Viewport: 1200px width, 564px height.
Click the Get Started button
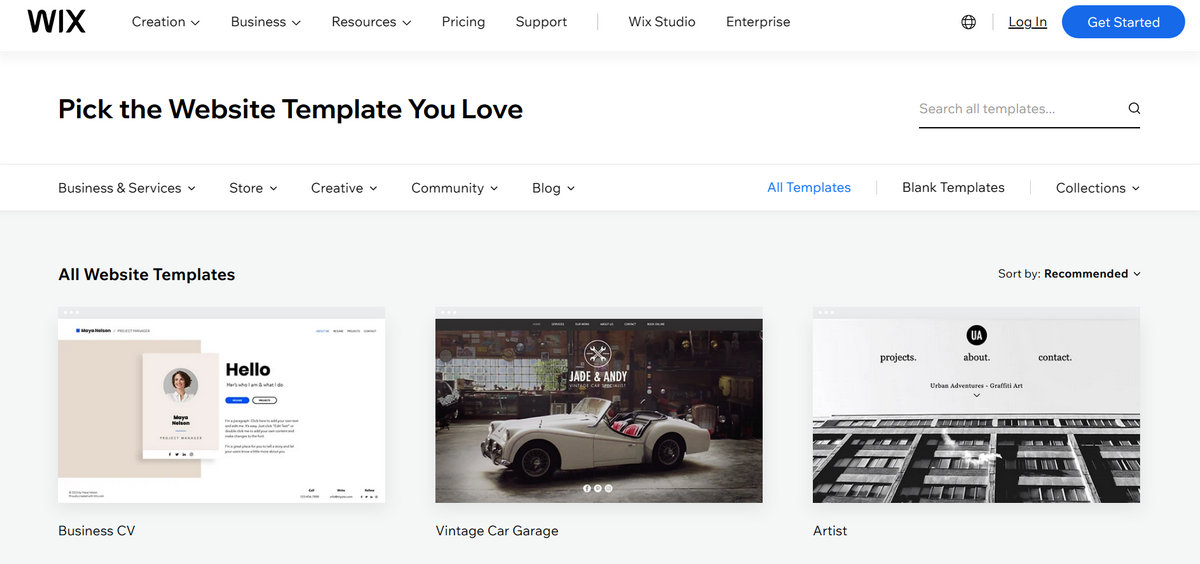click(x=1123, y=22)
